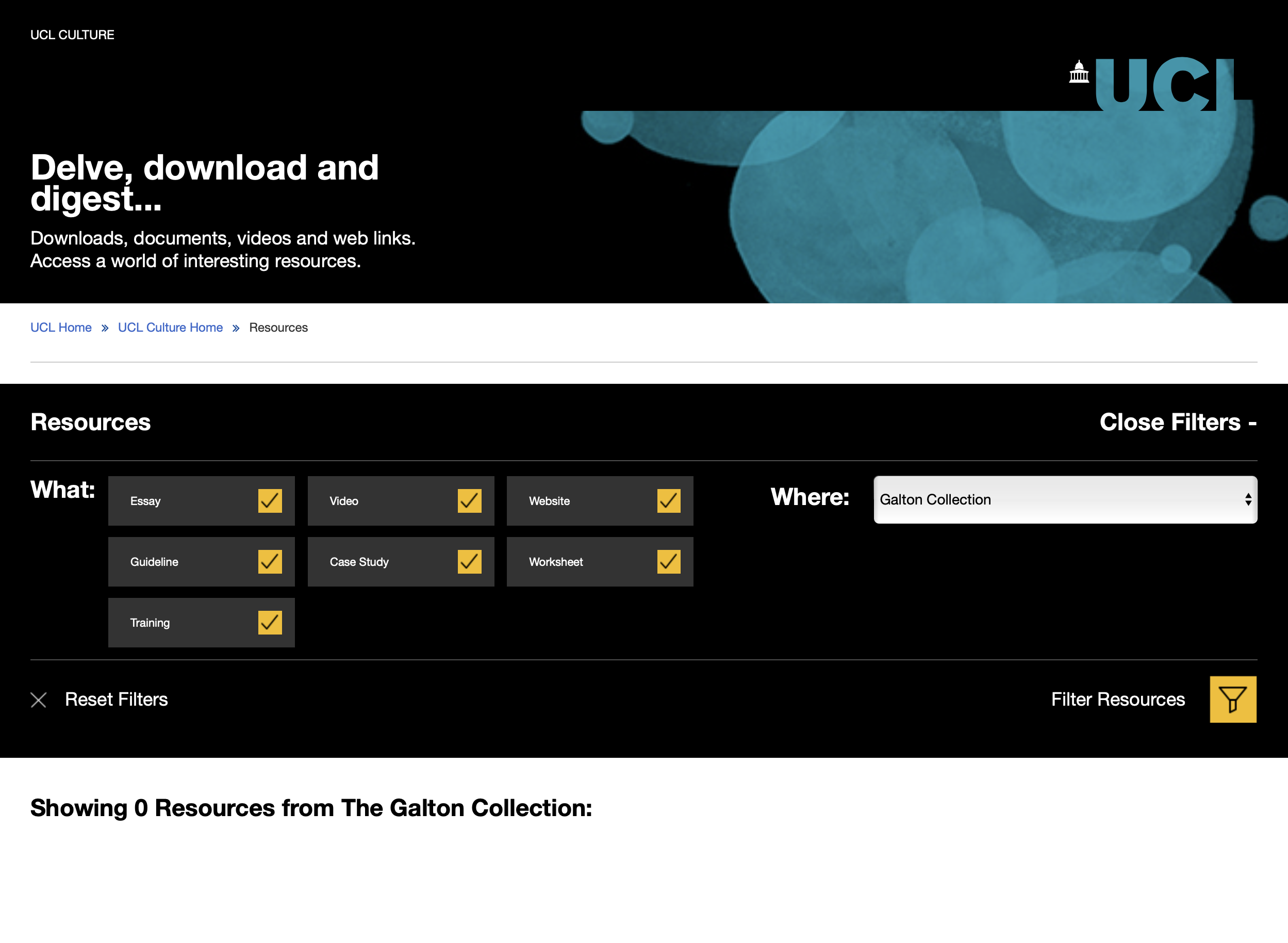The image size is (1288, 943).
Task: Click the UCL CULTURE header text
Action: tap(72, 35)
